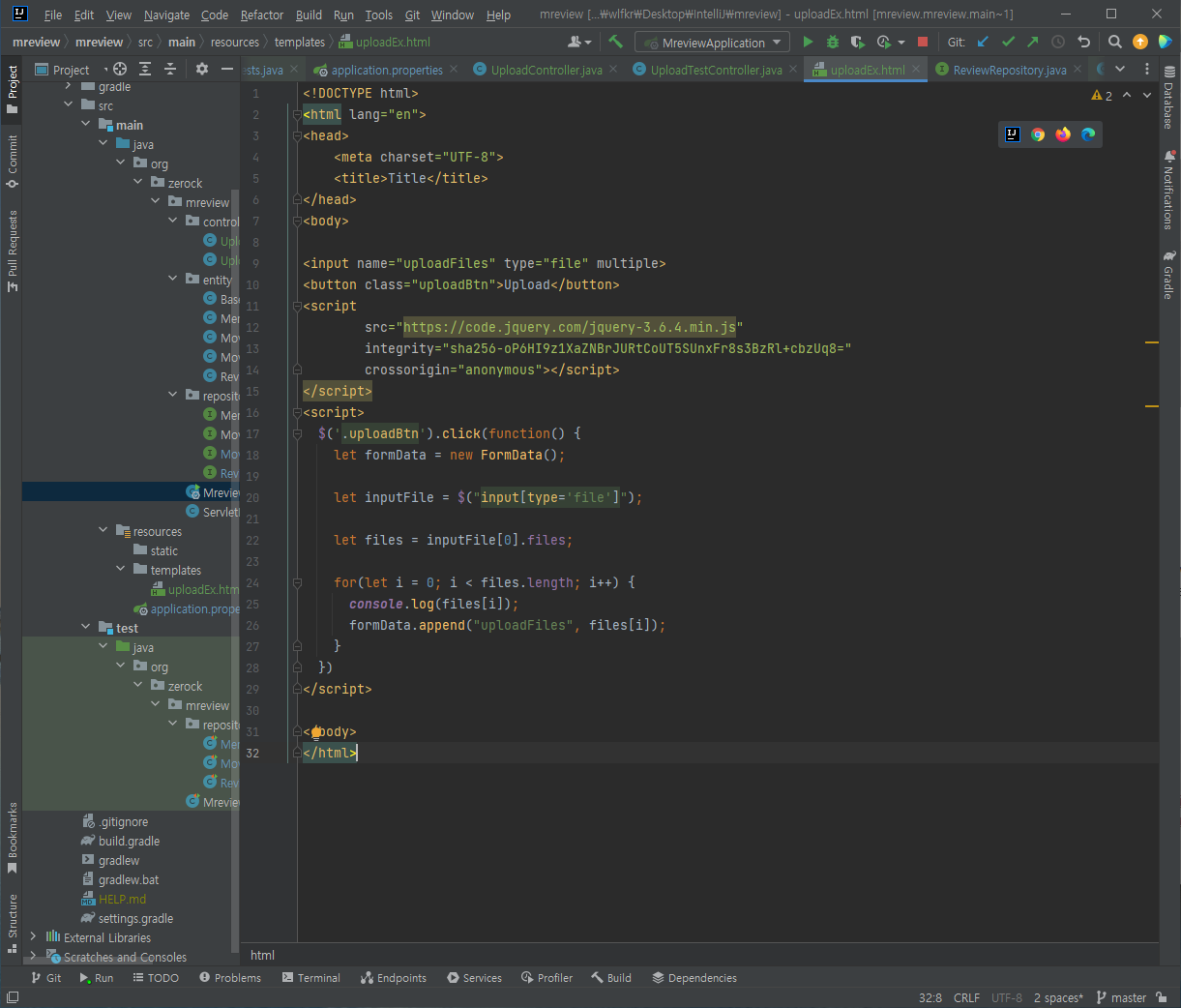Go to next highlighted error arrow
1181x1008 pixels.
coord(1147,95)
